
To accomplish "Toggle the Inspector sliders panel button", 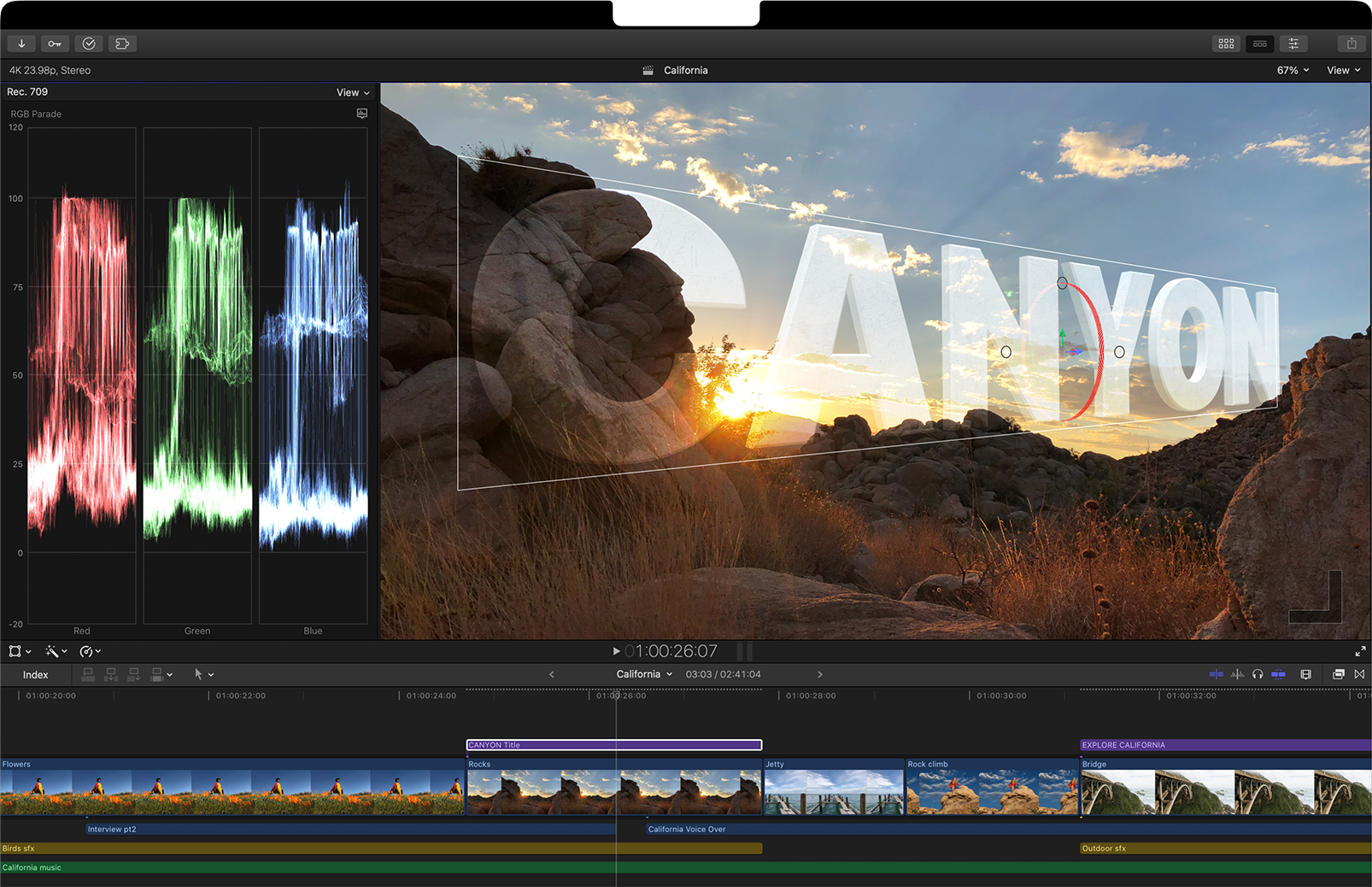I will 1293,44.
